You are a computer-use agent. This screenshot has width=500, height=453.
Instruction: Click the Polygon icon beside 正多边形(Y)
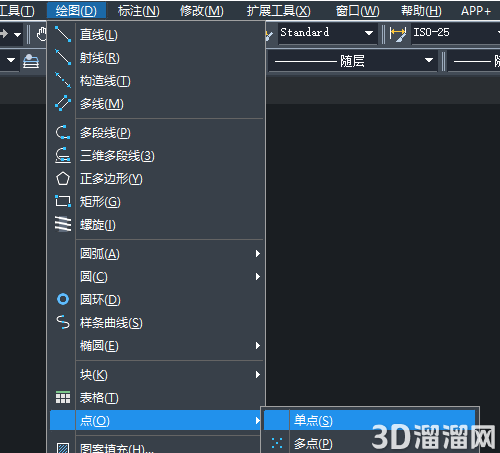pyautogui.click(x=63, y=179)
